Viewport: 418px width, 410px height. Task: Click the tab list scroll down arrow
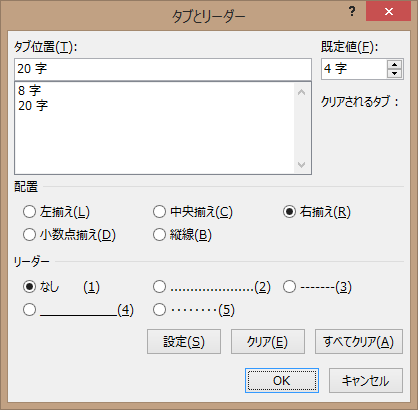click(x=301, y=164)
